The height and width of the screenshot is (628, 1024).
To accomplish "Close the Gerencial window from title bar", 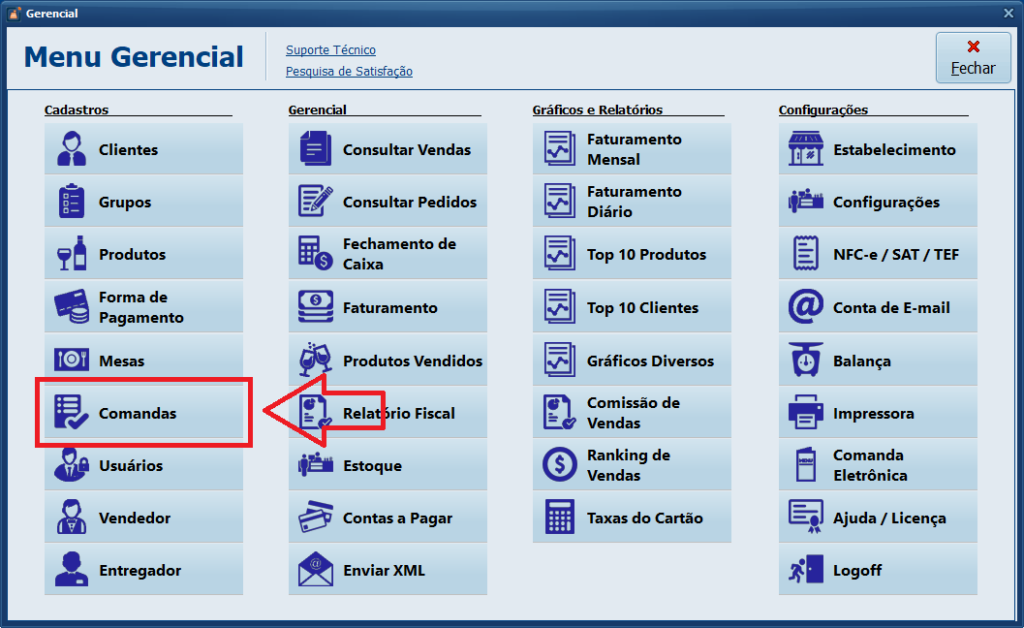I will pyautogui.click(x=1008, y=13).
